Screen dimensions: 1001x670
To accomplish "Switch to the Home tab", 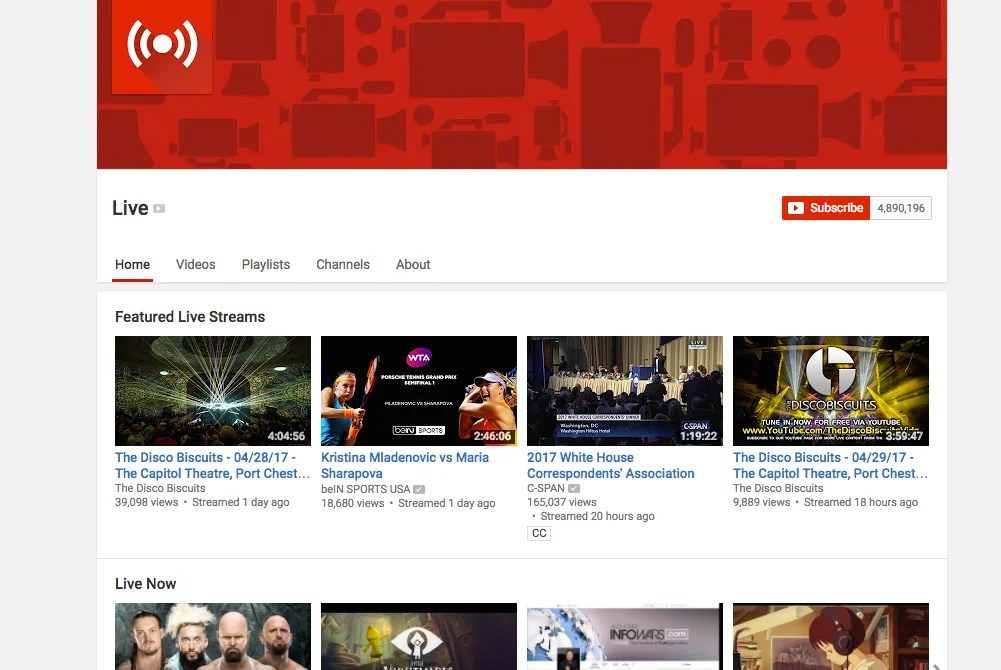I will (x=132, y=264).
